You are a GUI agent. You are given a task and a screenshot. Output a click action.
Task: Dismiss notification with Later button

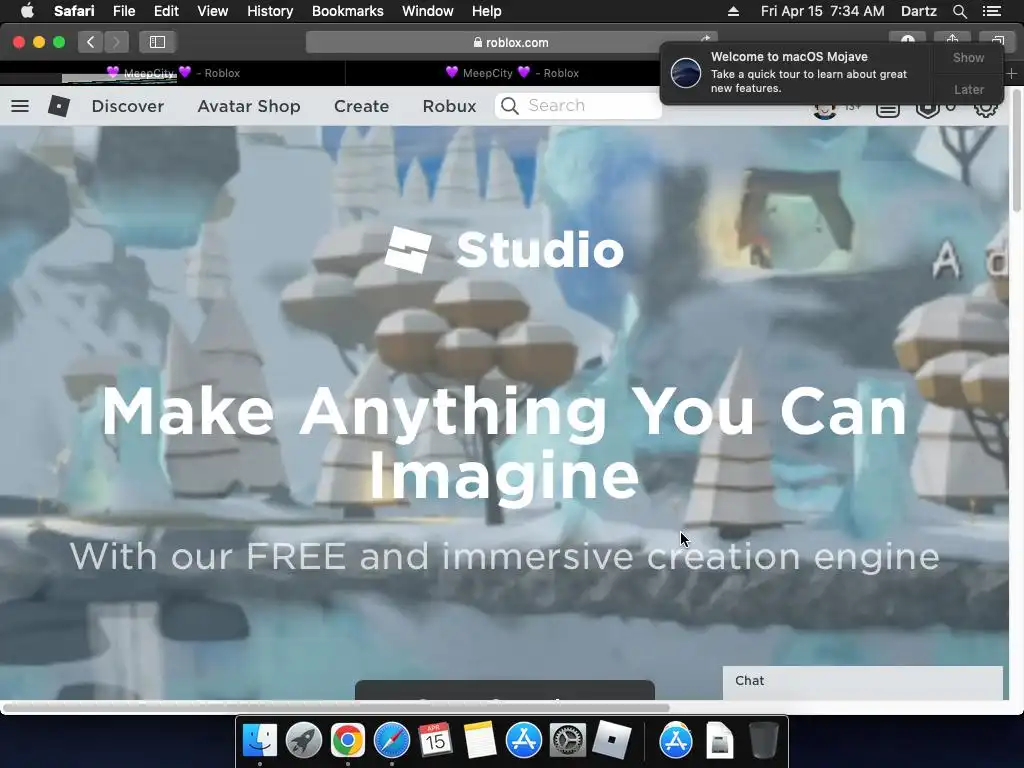(968, 89)
